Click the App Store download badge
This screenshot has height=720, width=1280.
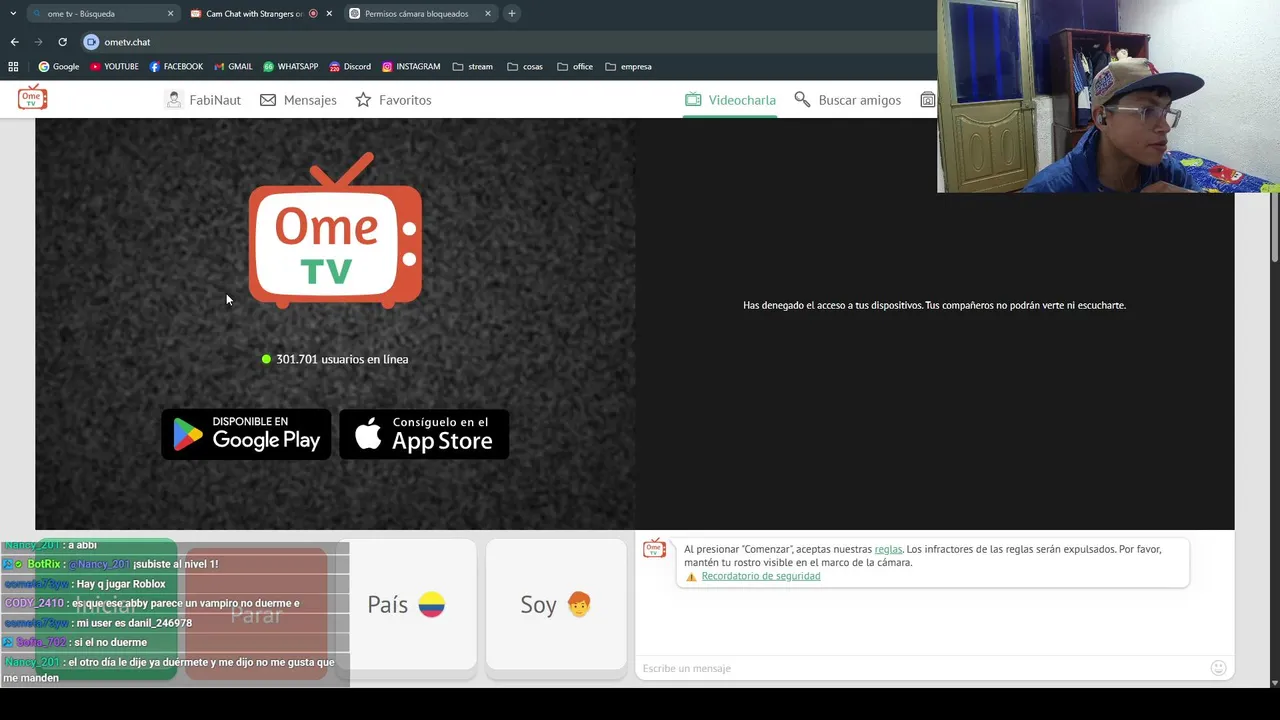[x=424, y=434]
